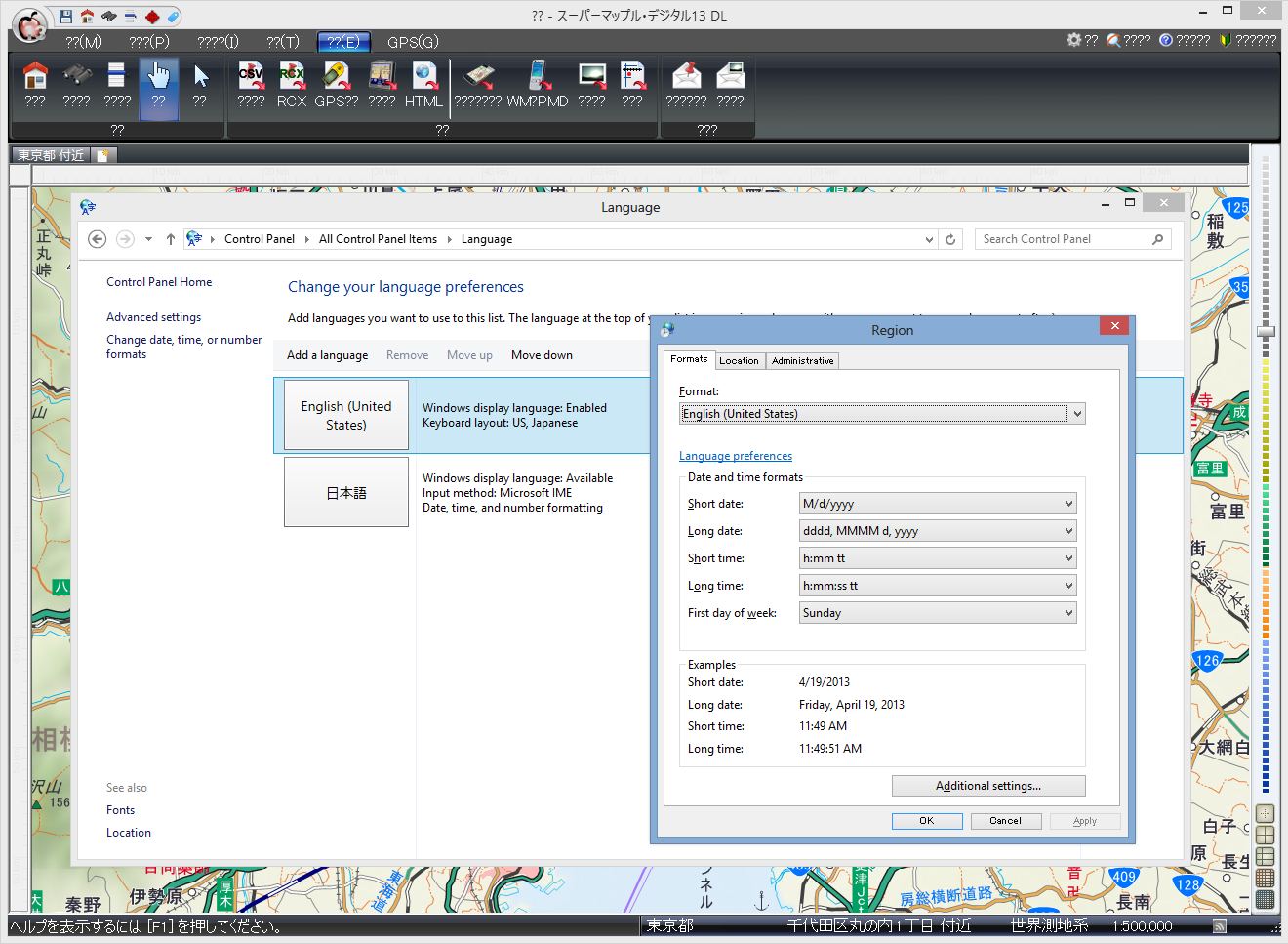
Task: Click the timetable document export icon
Action: pyautogui.click(x=632, y=75)
